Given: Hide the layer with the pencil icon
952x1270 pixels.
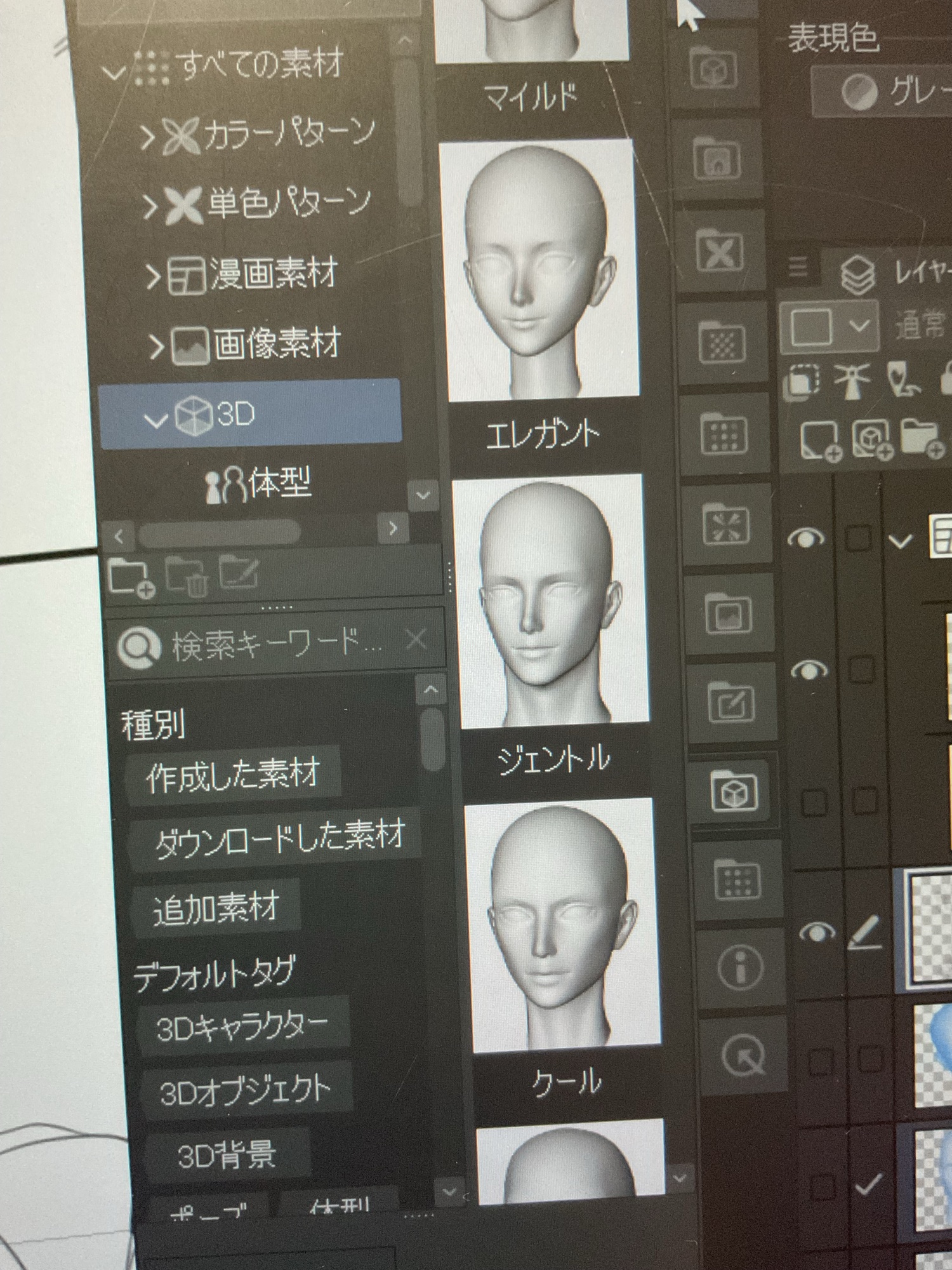Looking at the screenshot, I should pyautogui.click(x=817, y=932).
